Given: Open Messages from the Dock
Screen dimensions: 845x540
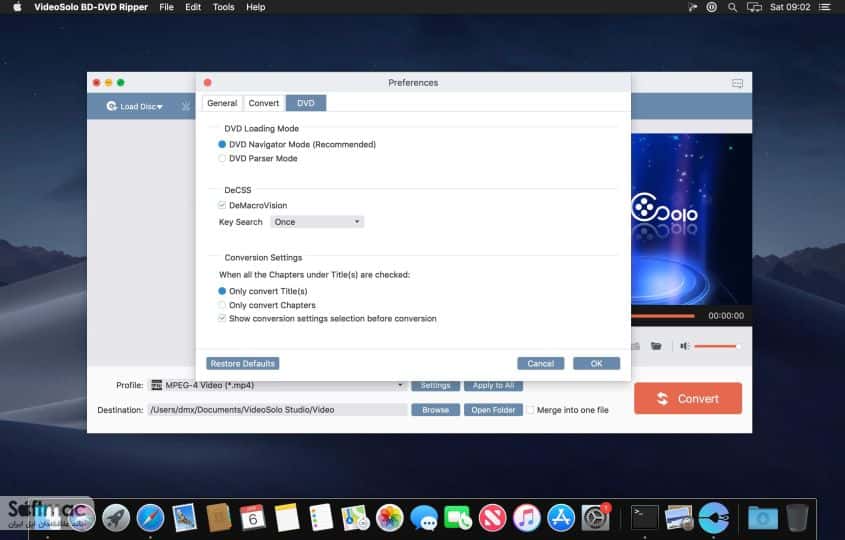Looking at the screenshot, I should [x=424, y=518].
